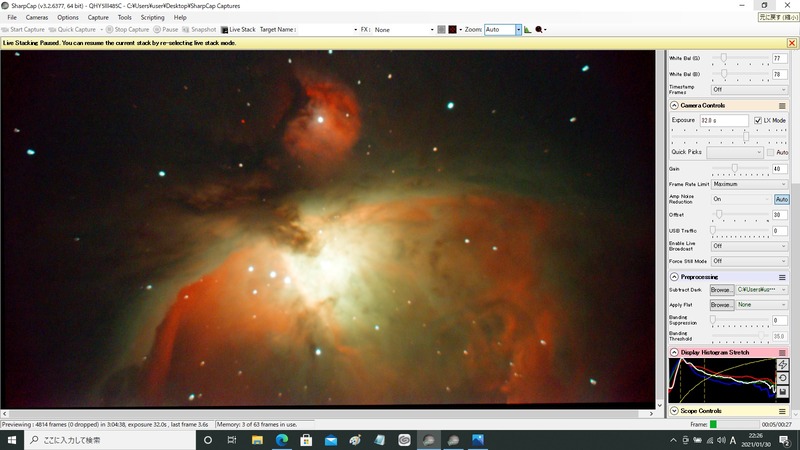Show hidden system tray icons
The height and width of the screenshot is (450, 800).
click(x=673, y=440)
